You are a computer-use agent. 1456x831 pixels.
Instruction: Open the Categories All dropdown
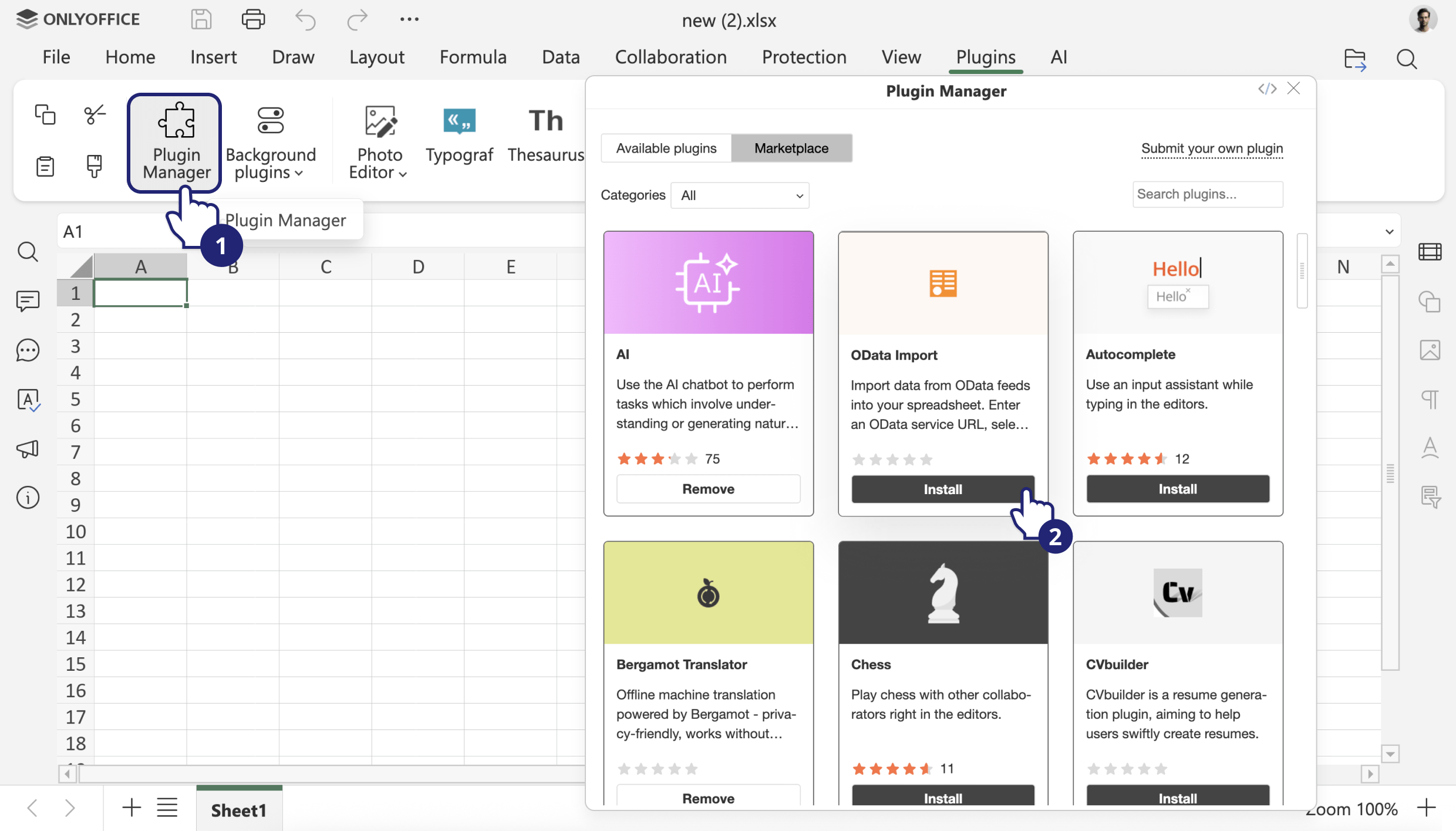(740, 195)
